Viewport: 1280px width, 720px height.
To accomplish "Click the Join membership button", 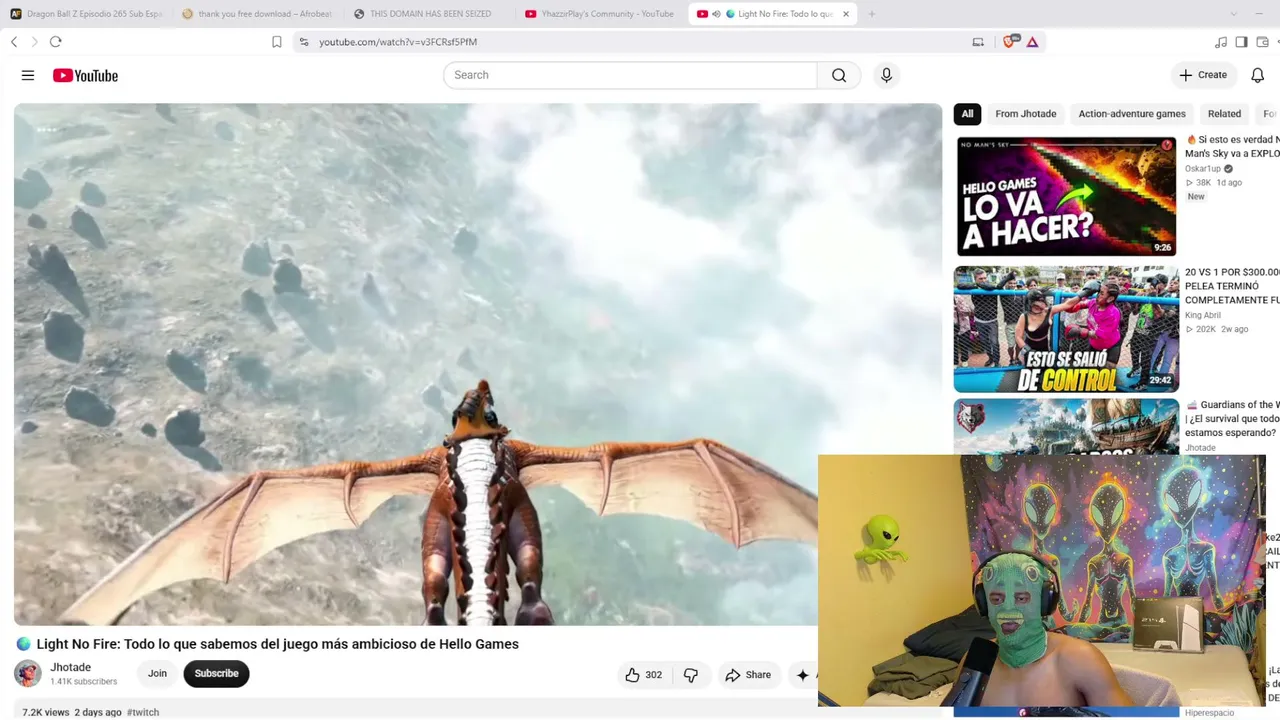I will point(157,674).
